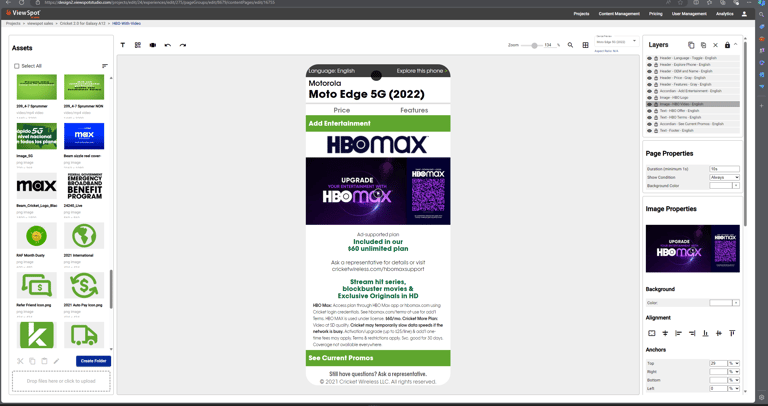This screenshot has width=768, height=406.
Task: Delete the selected layer with X icon
Action: [x=715, y=45]
